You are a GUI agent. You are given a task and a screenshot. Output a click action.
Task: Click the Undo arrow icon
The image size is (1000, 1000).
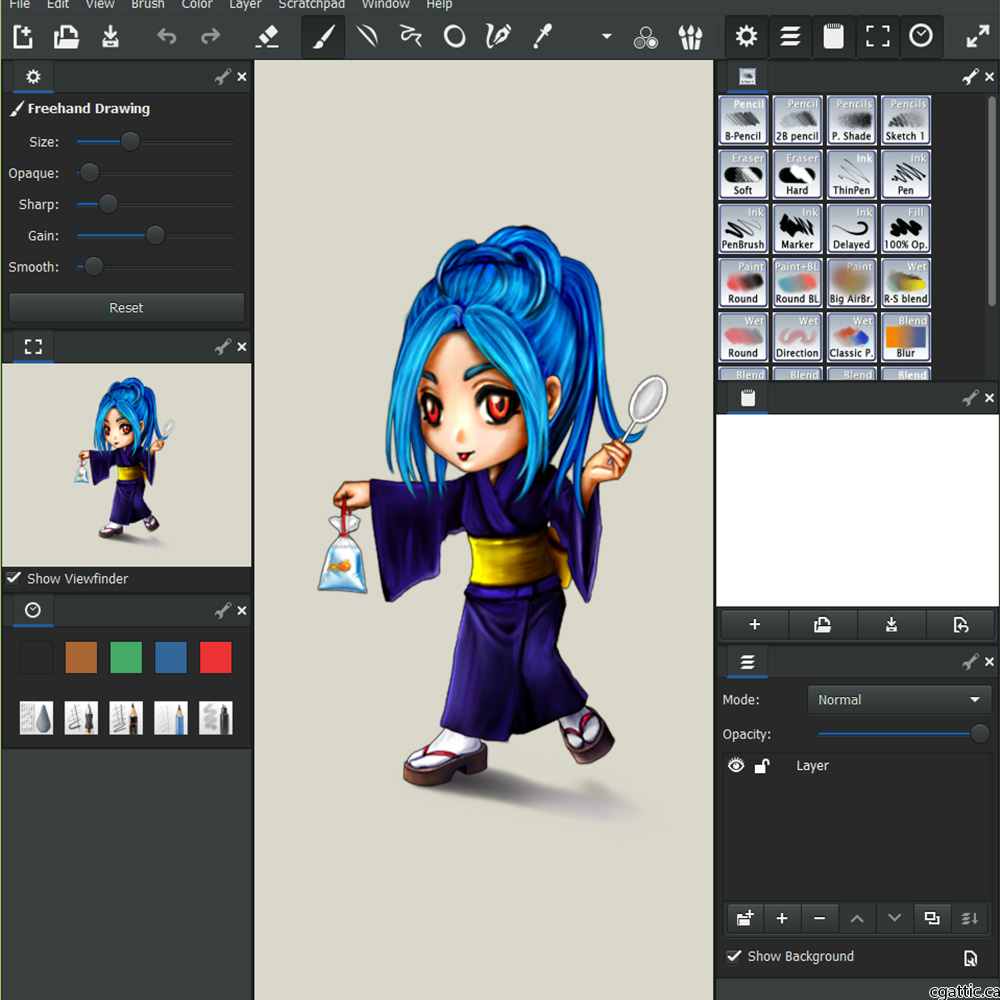tap(166, 36)
